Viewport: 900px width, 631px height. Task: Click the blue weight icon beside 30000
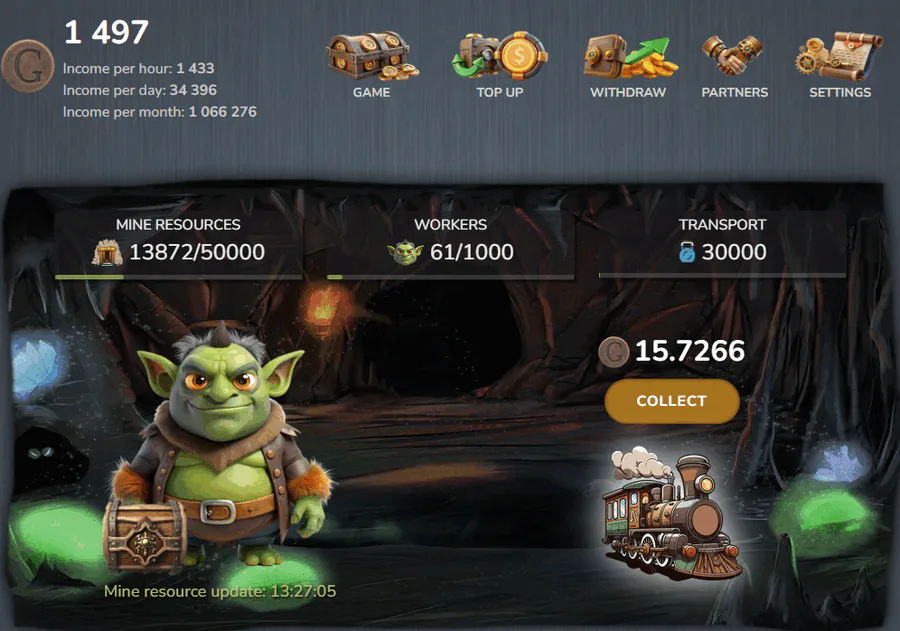(x=686, y=252)
